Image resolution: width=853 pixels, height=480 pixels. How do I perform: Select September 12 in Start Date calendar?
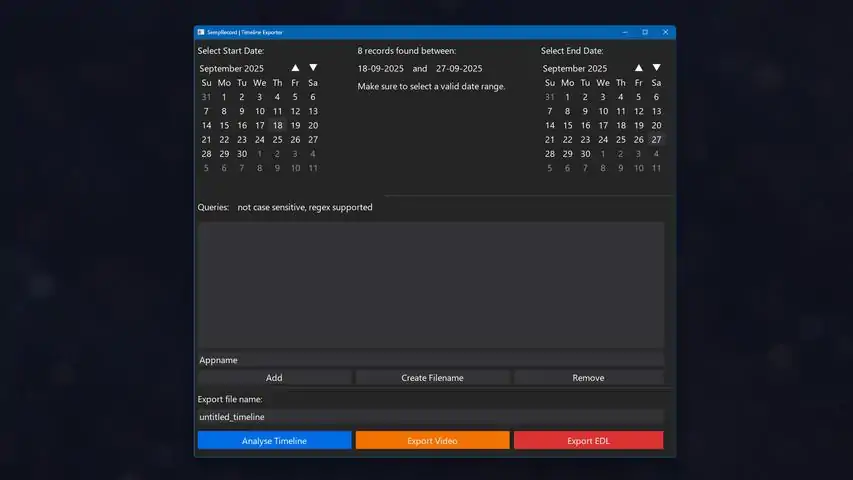click(x=295, y=111)
